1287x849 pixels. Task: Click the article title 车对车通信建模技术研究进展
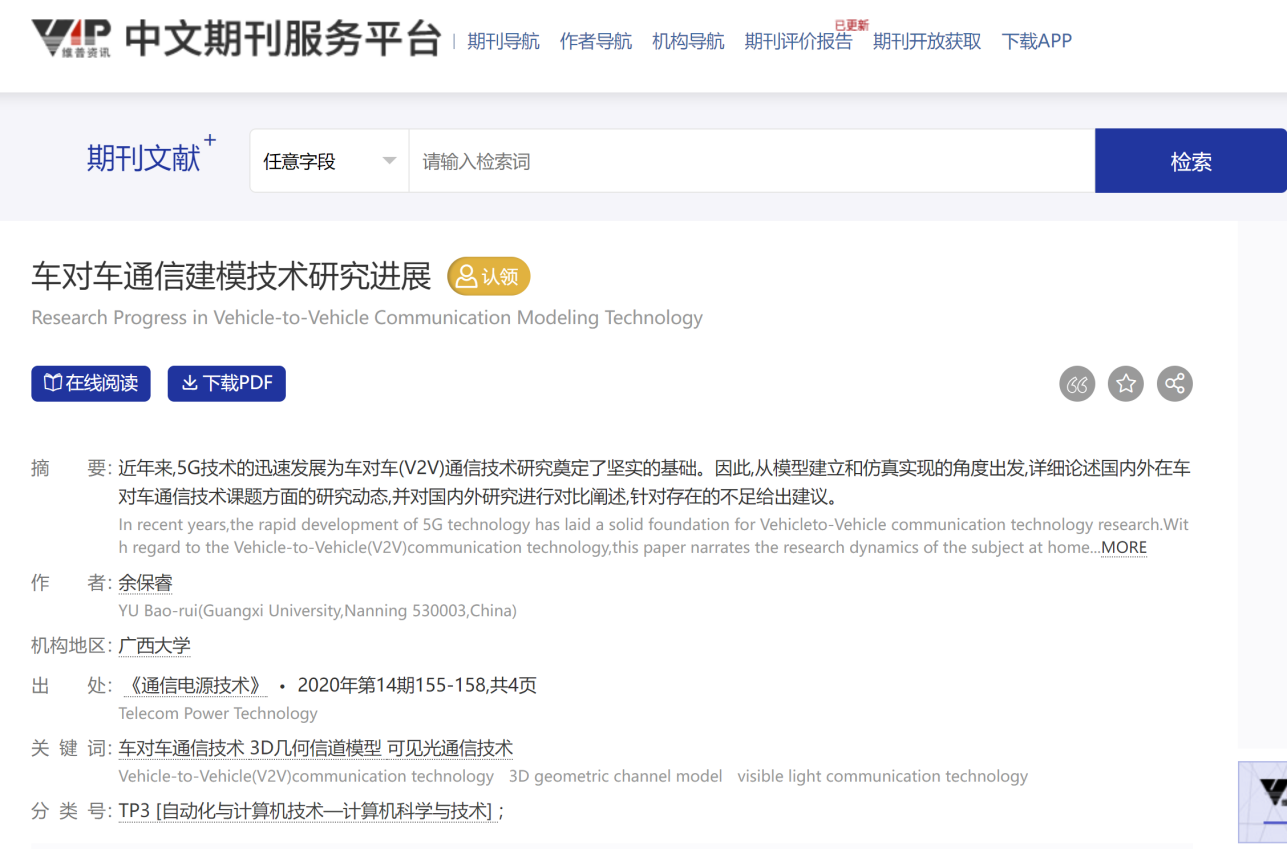click(231, 276)
